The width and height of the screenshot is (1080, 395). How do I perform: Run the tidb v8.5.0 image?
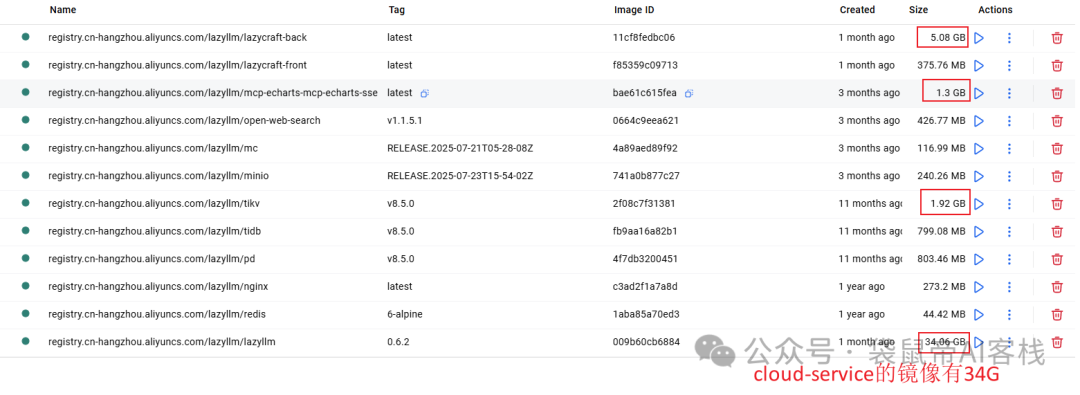pos(979,231)
